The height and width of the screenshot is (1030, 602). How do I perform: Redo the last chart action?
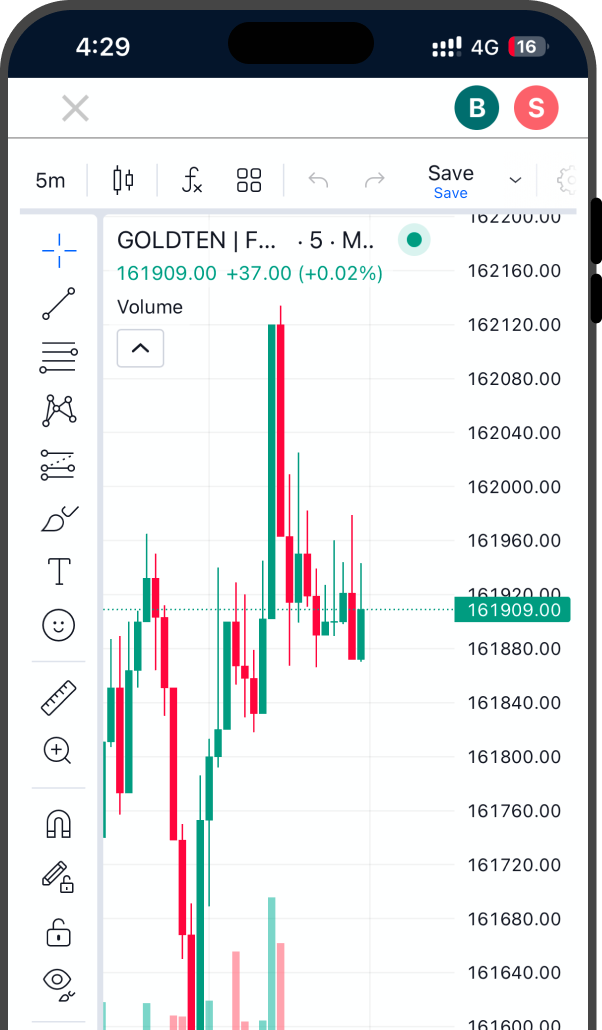pos(375,180)
